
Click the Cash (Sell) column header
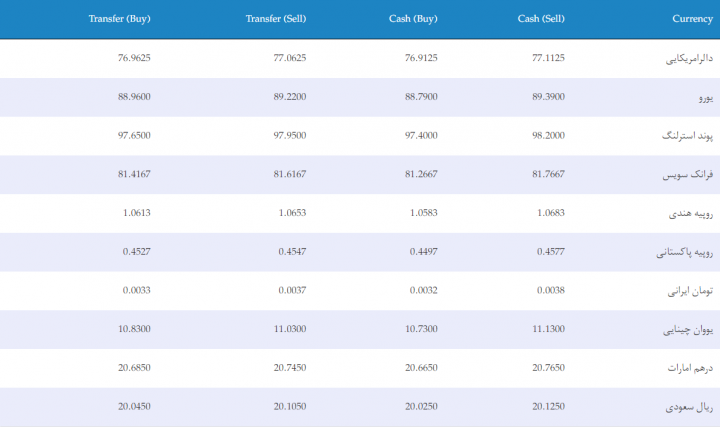(x=541, y=19)
